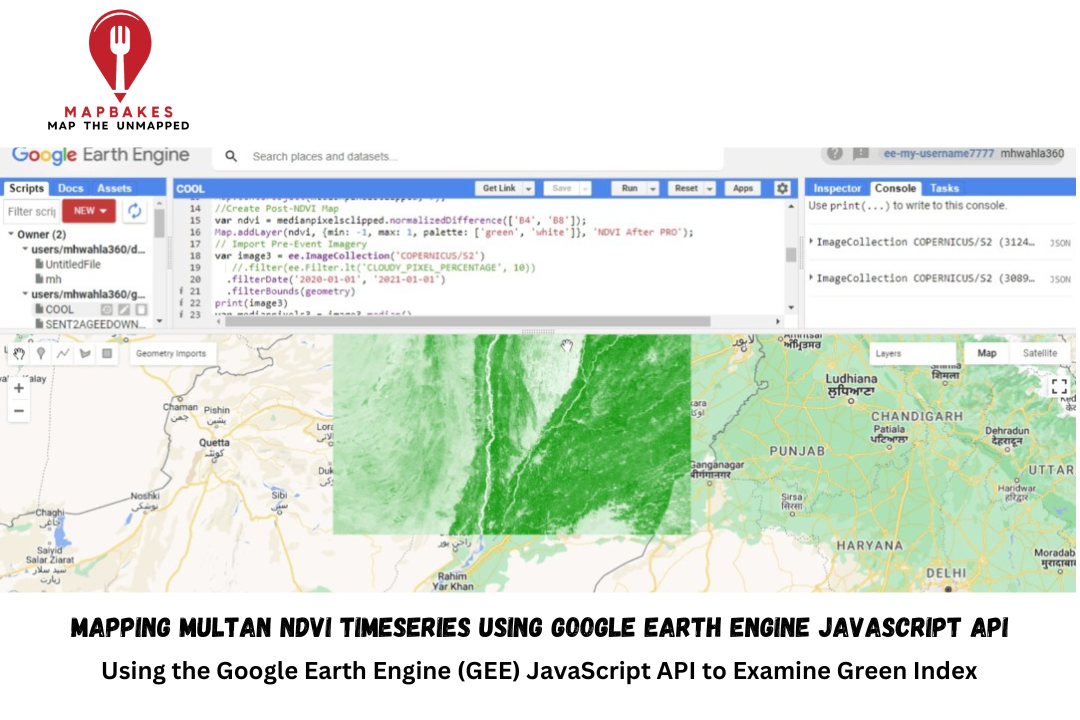This screenshot has width=1080, height=720.
Task: Switch to the Inspector tab
Action: 837,188
